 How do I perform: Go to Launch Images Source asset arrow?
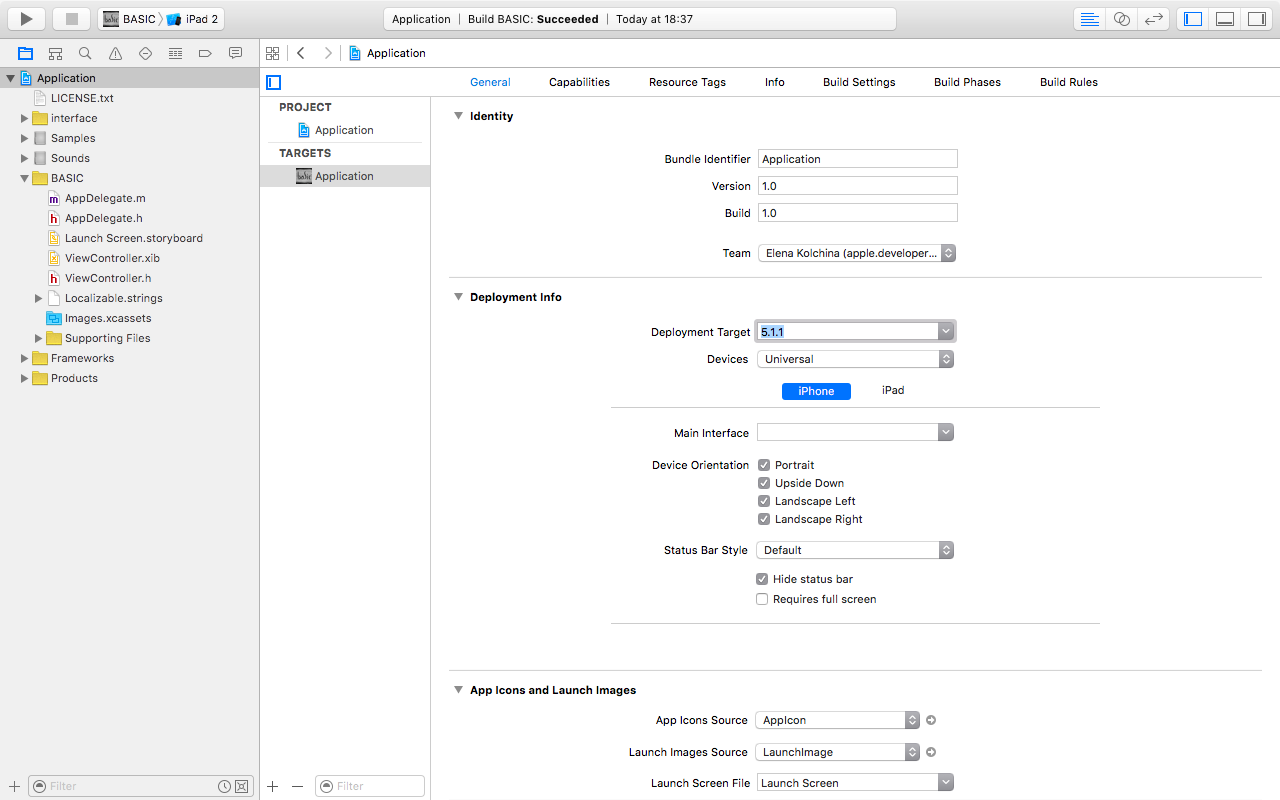[931, 752]
